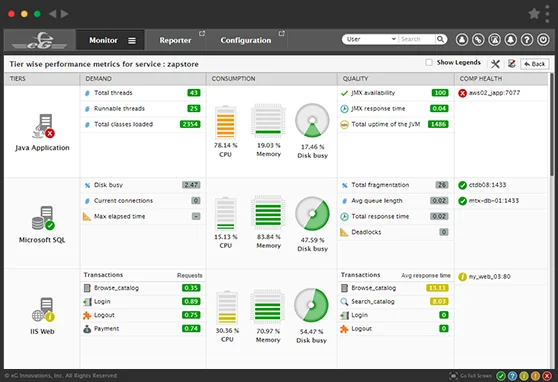Click Microsoft SQL Memory chip gauge 83.84%

point(268,213)
